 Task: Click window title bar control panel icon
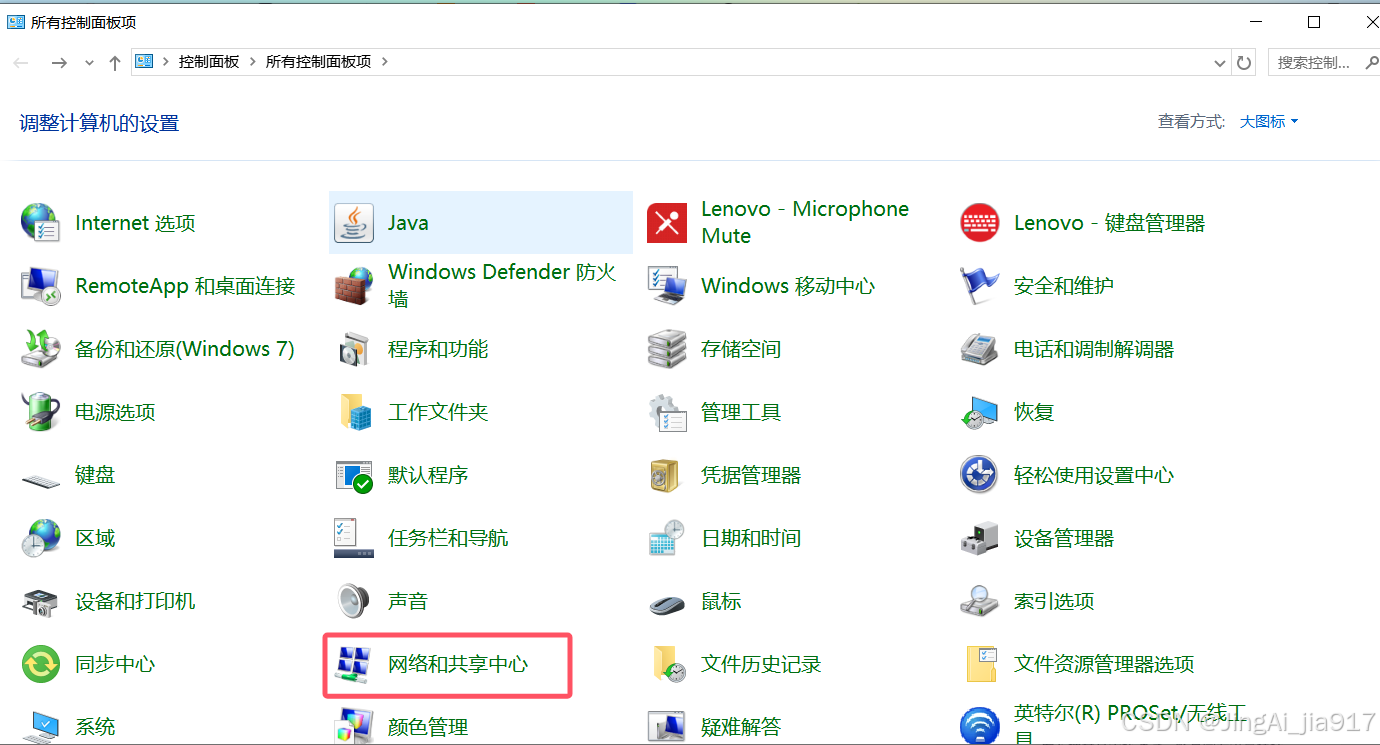16,22
